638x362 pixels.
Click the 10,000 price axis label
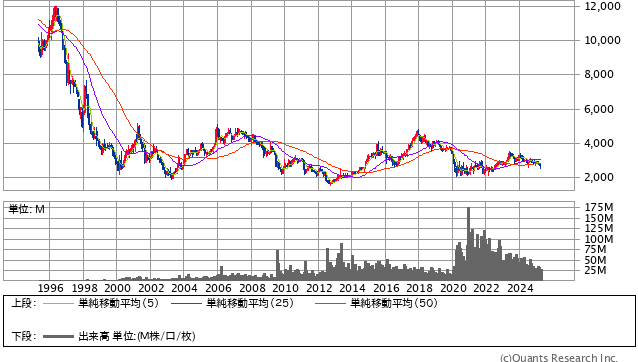603,40
